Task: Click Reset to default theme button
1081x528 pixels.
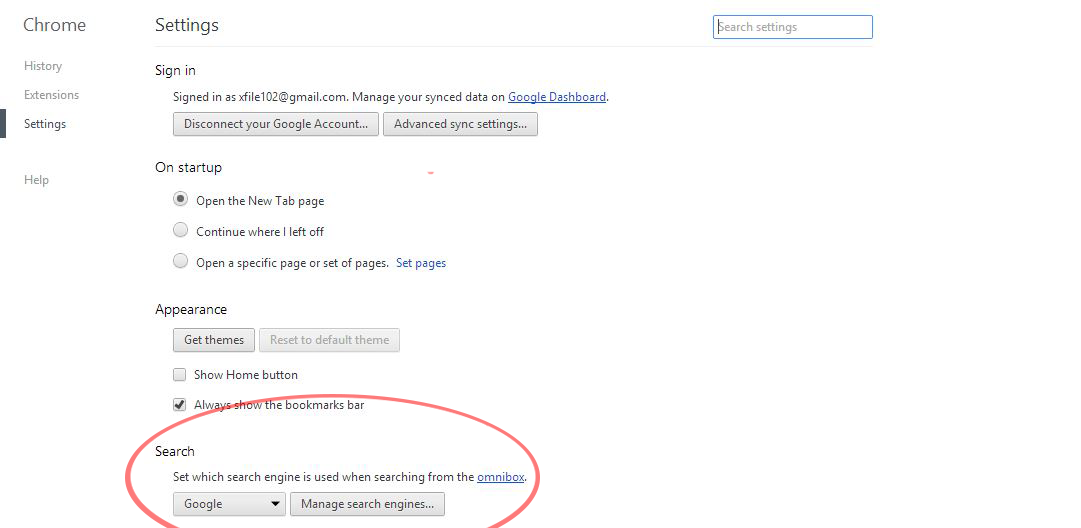Action: click(x=330, y=340)
